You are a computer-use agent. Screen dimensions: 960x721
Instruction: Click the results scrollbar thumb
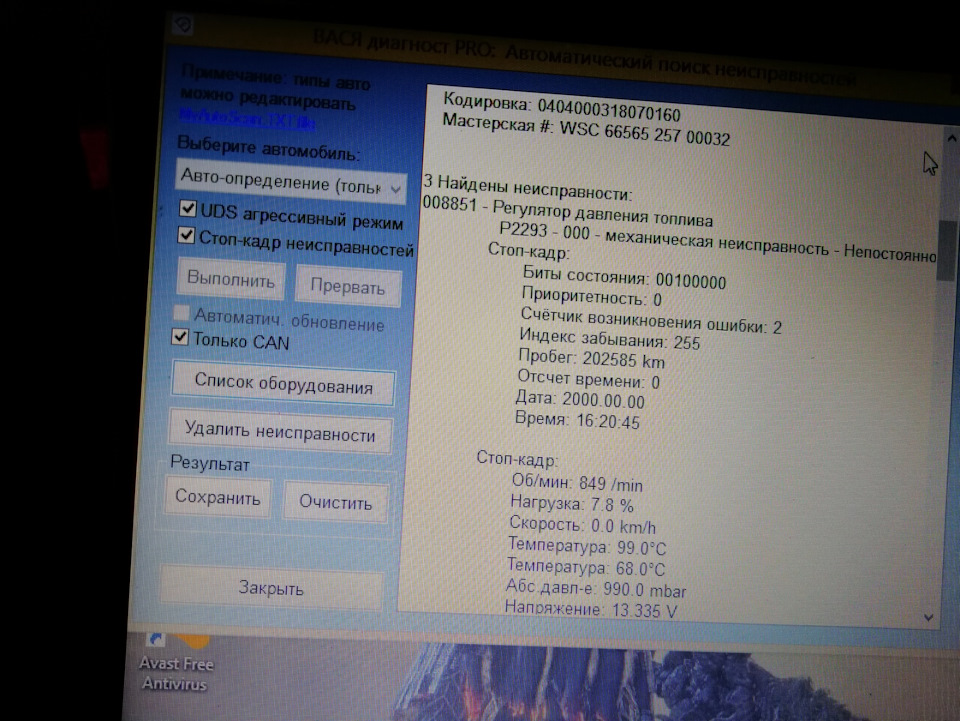(947, 250)
